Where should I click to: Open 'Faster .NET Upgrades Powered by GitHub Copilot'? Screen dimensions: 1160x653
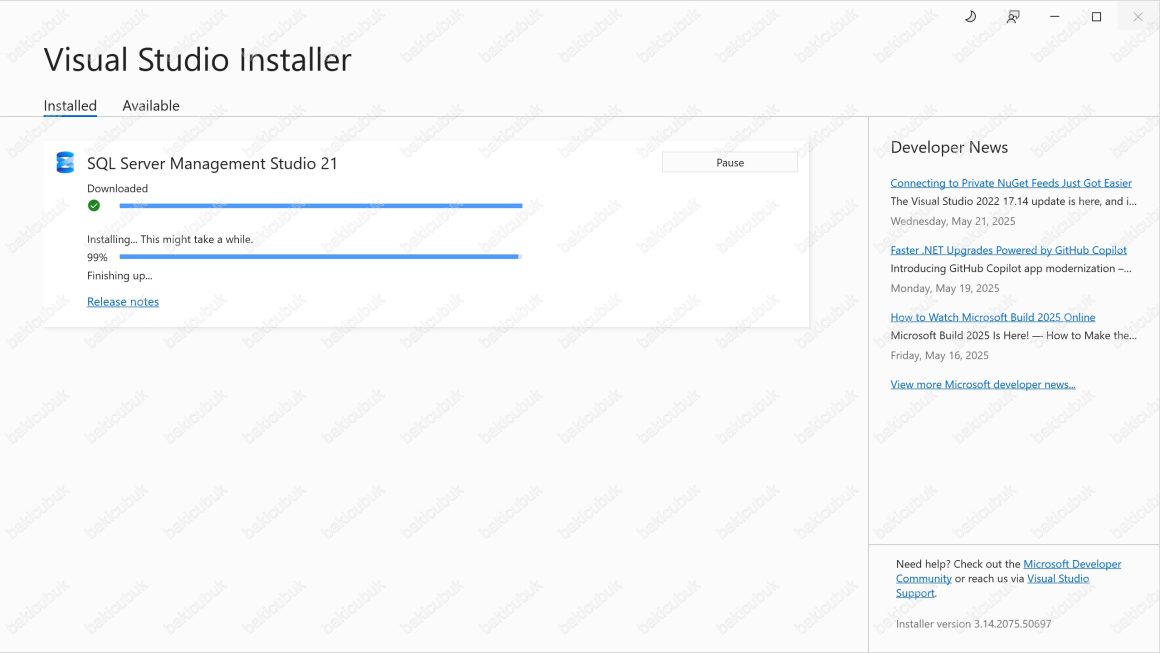1007,249
